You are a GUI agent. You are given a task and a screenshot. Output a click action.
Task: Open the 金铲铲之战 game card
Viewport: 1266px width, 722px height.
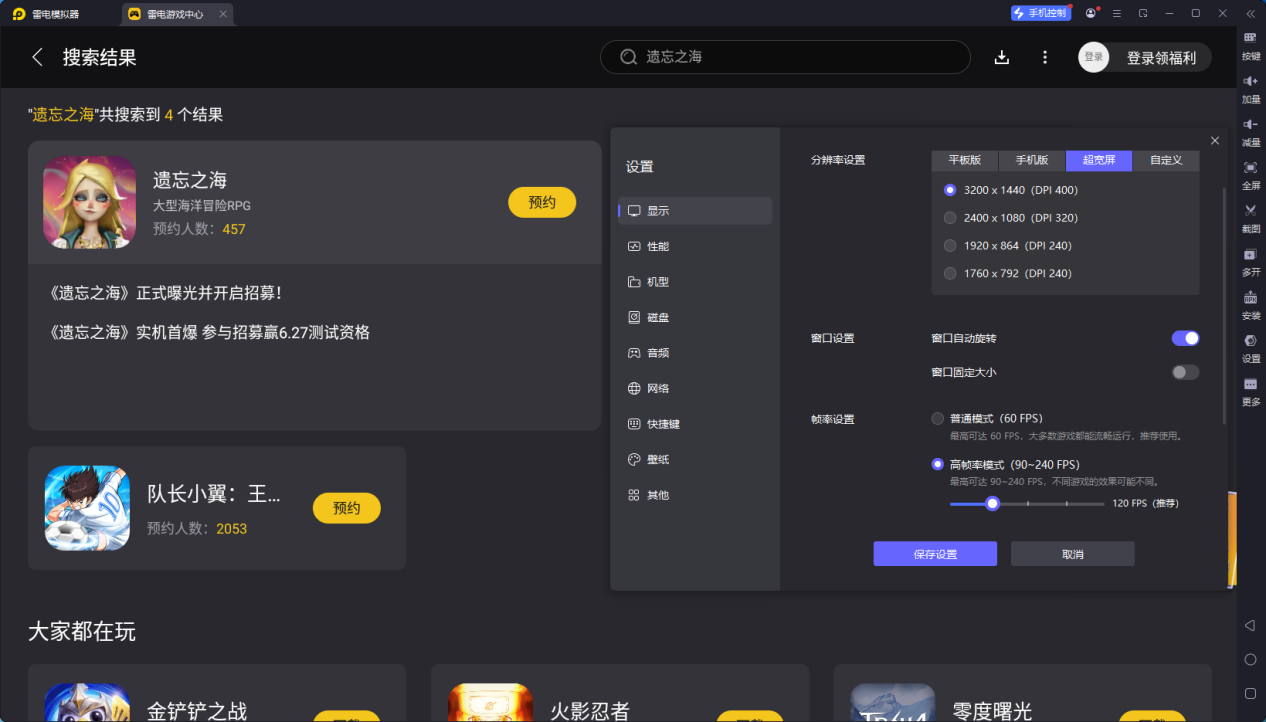tap(217, 693)
